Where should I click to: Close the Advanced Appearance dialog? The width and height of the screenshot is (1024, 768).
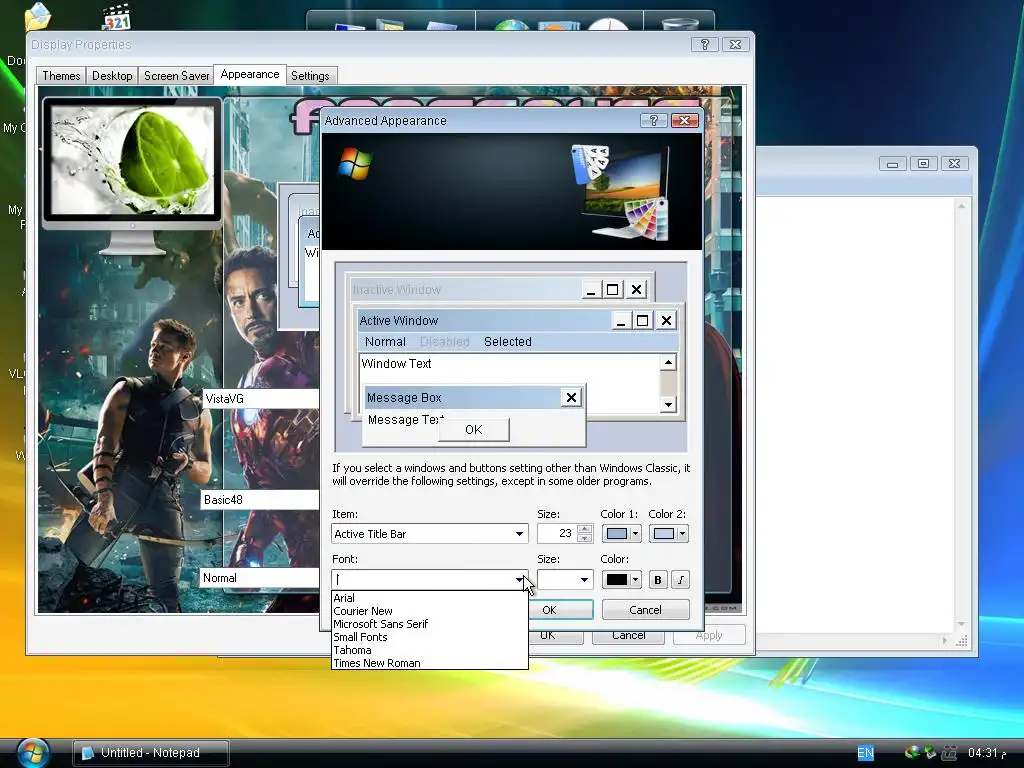684,120
